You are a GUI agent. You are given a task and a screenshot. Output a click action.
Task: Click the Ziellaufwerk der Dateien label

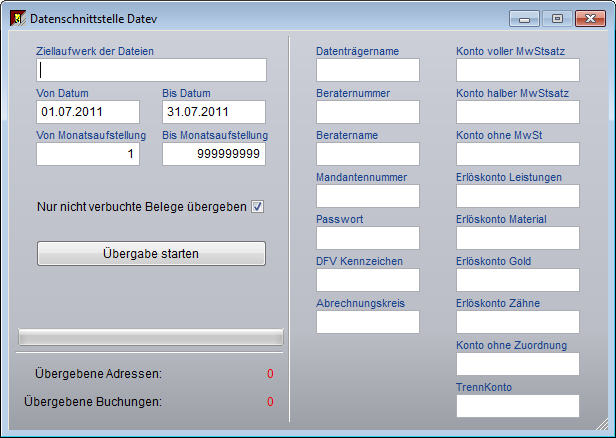tap(95, 51)
